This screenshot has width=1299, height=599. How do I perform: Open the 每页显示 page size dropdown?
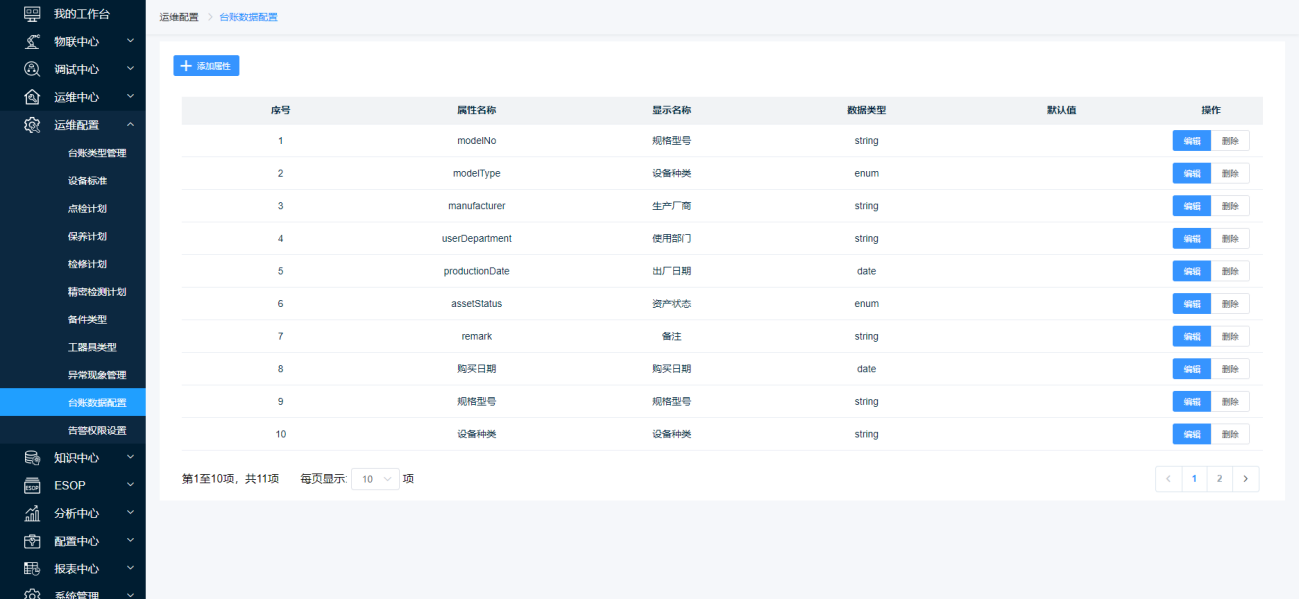click(375, 479)
